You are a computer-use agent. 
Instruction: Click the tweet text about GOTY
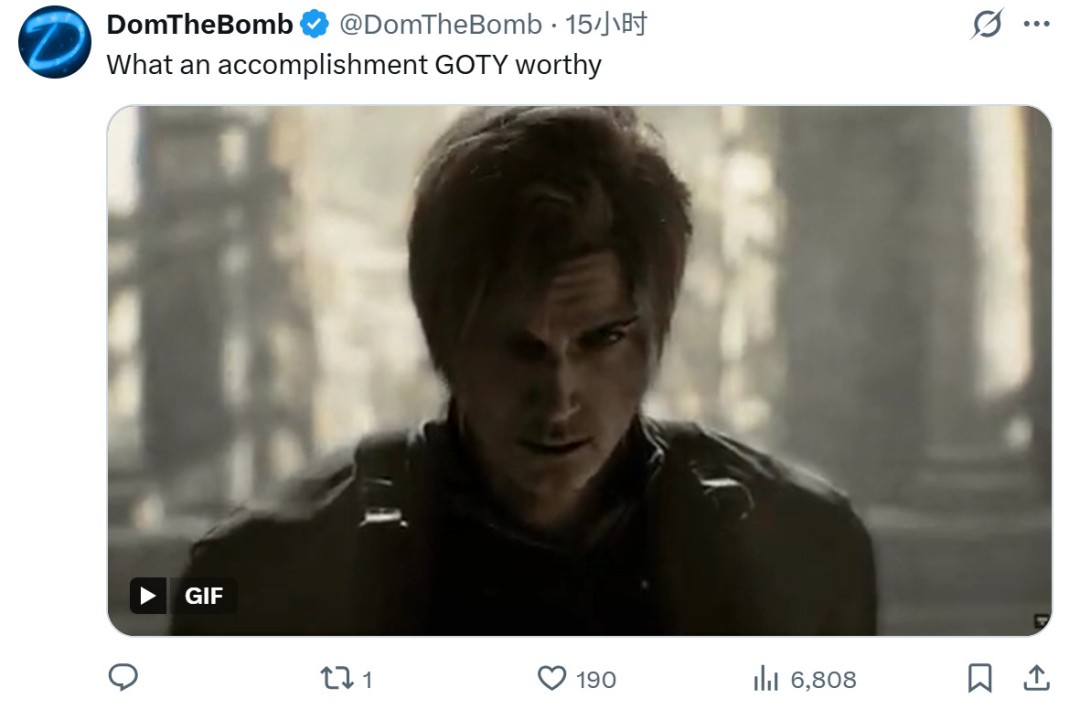(x=354, y=65)
